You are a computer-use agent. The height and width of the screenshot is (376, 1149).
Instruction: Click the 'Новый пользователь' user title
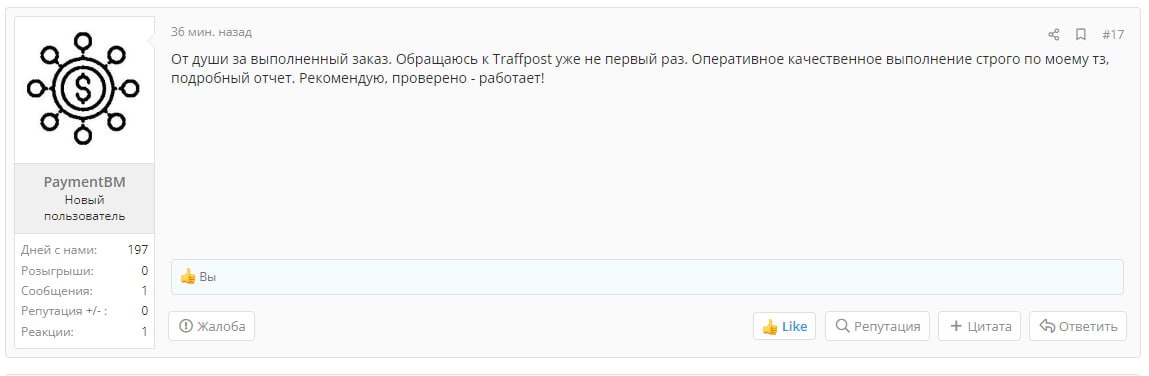coord(84,208)
